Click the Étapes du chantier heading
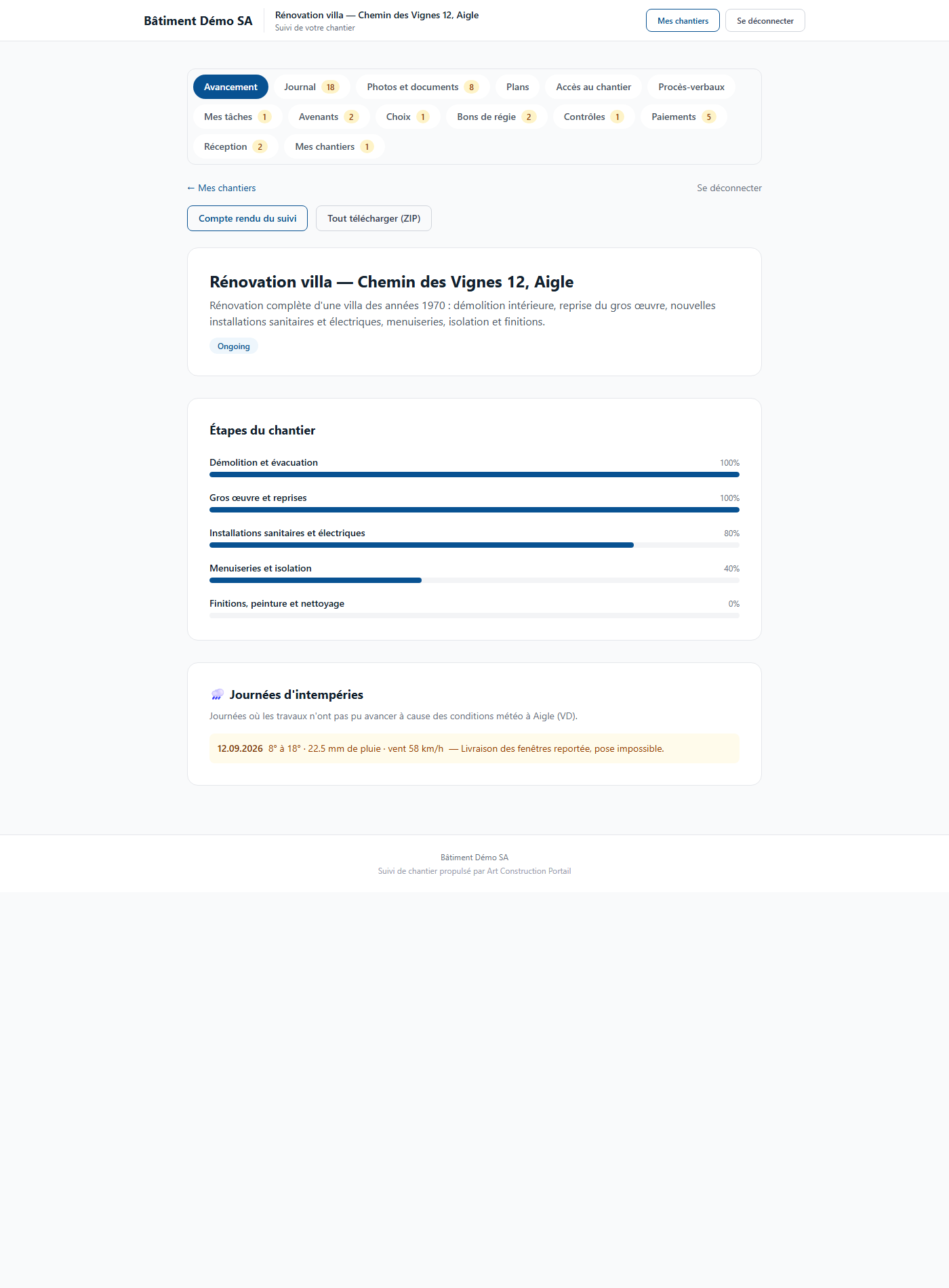 [262, 430]
